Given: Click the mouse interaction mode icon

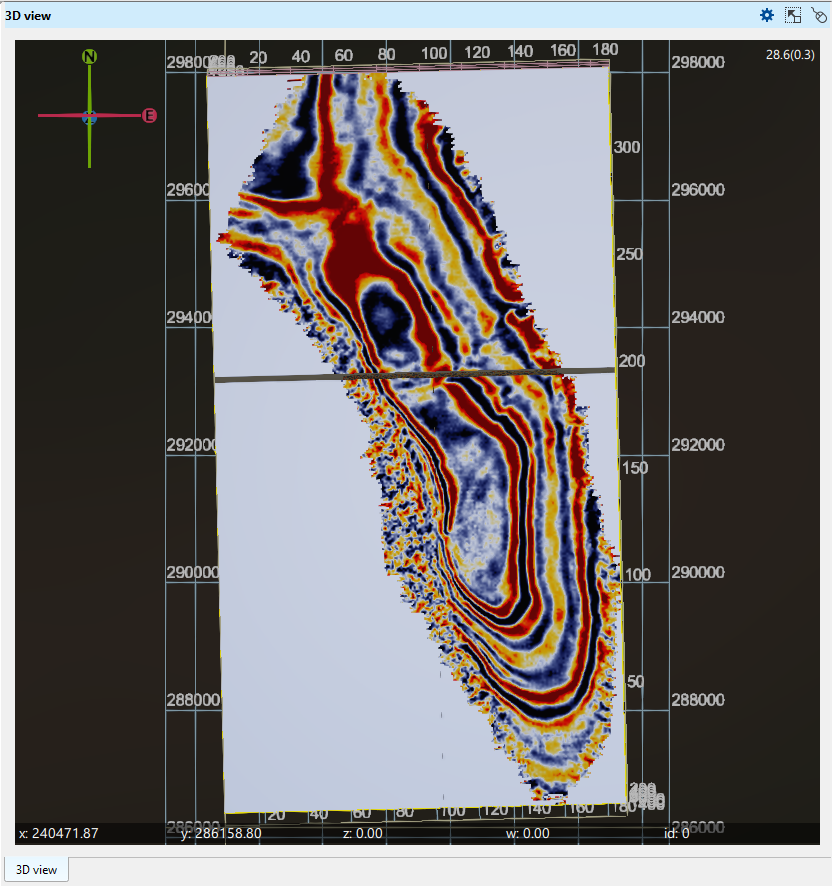Looking at the screenshot, I should (x=818, y=15).
